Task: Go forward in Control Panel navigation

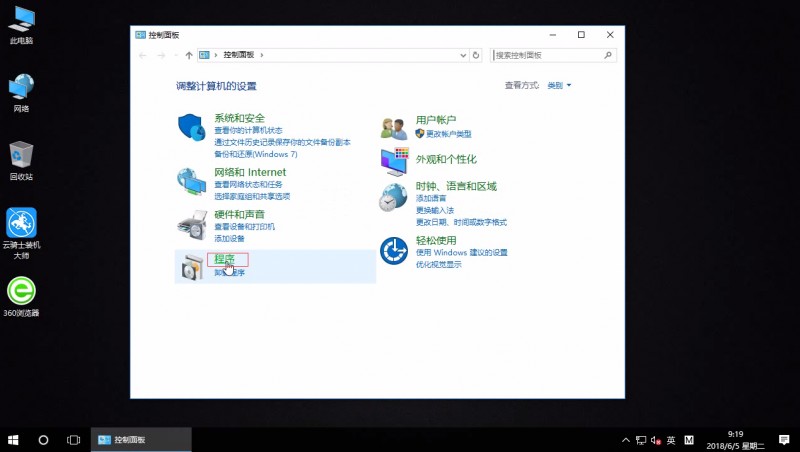Action: click(x=161, y=55)
